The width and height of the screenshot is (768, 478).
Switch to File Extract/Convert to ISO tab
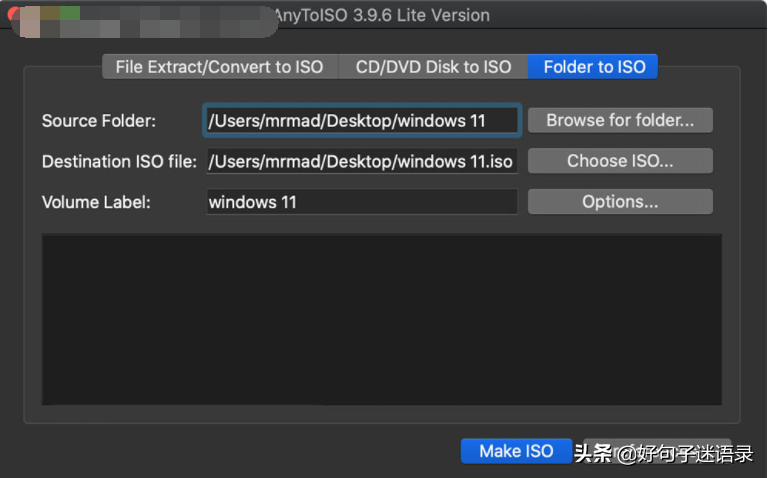click(220, 67)
